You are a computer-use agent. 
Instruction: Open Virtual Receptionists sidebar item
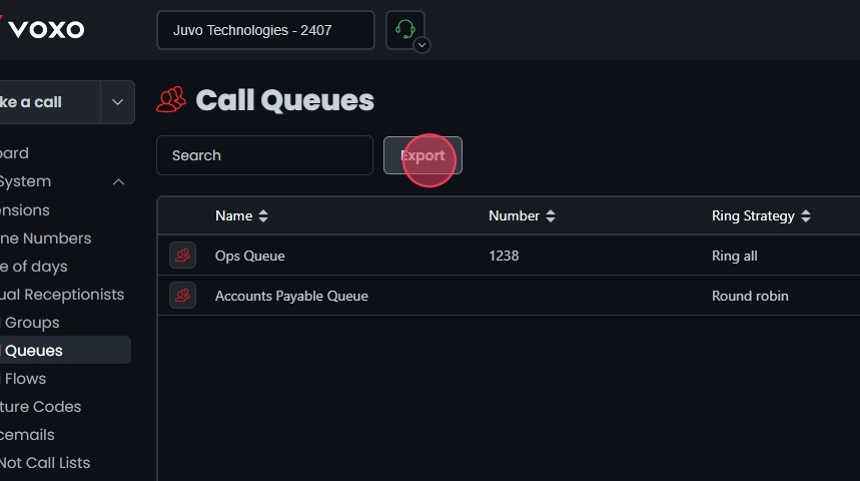[60, 295]
